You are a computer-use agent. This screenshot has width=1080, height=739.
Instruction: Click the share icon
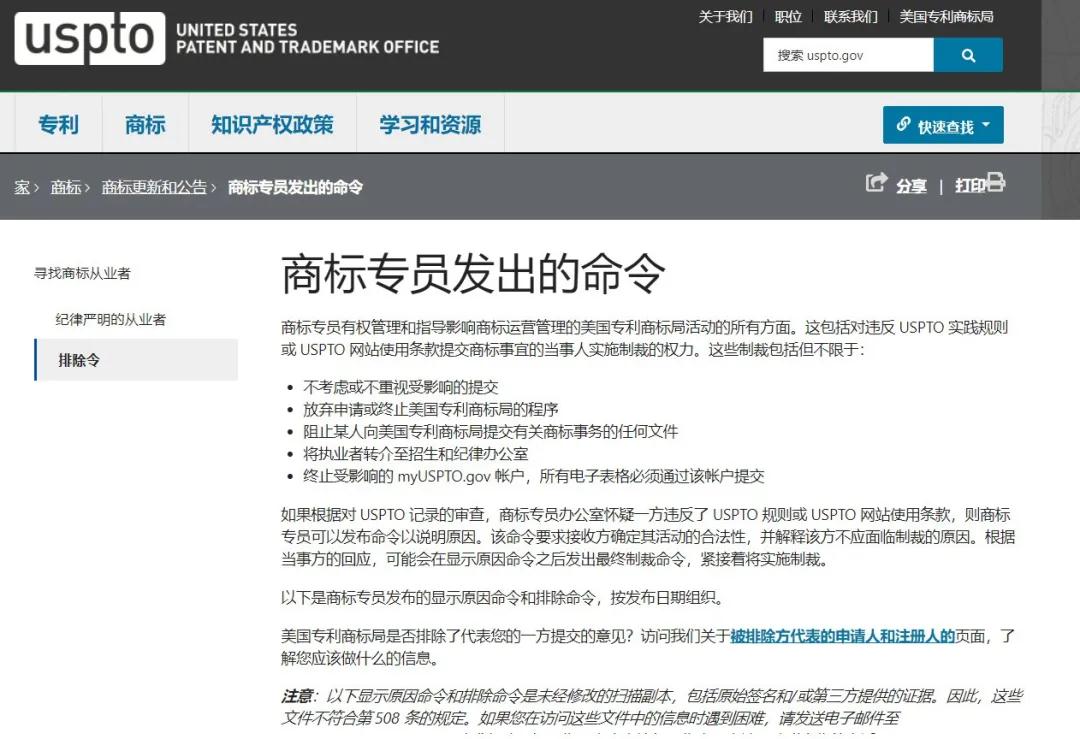(x=876, y=183)
